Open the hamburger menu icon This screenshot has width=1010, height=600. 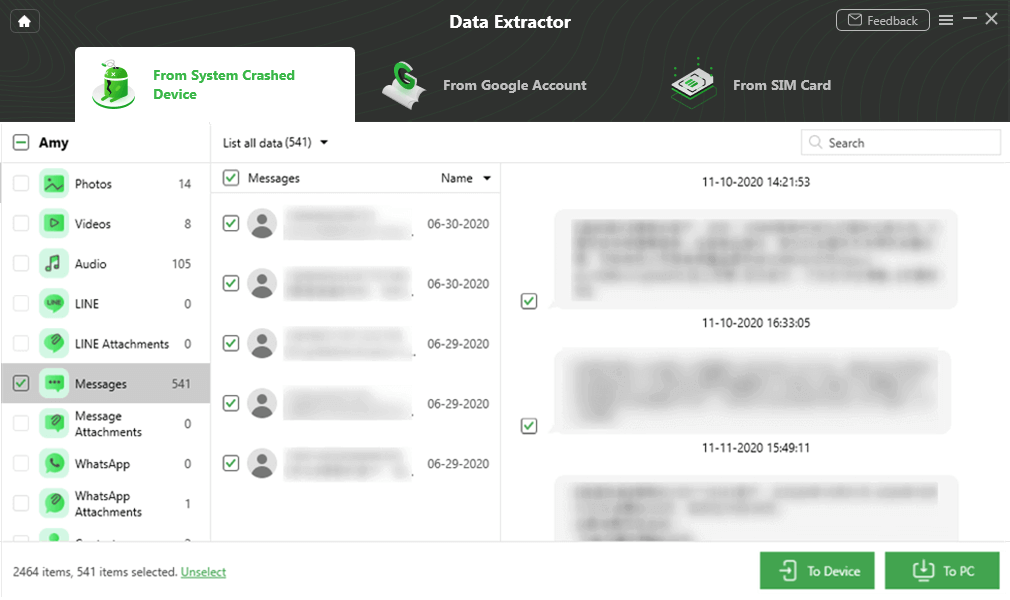point(946,20)
